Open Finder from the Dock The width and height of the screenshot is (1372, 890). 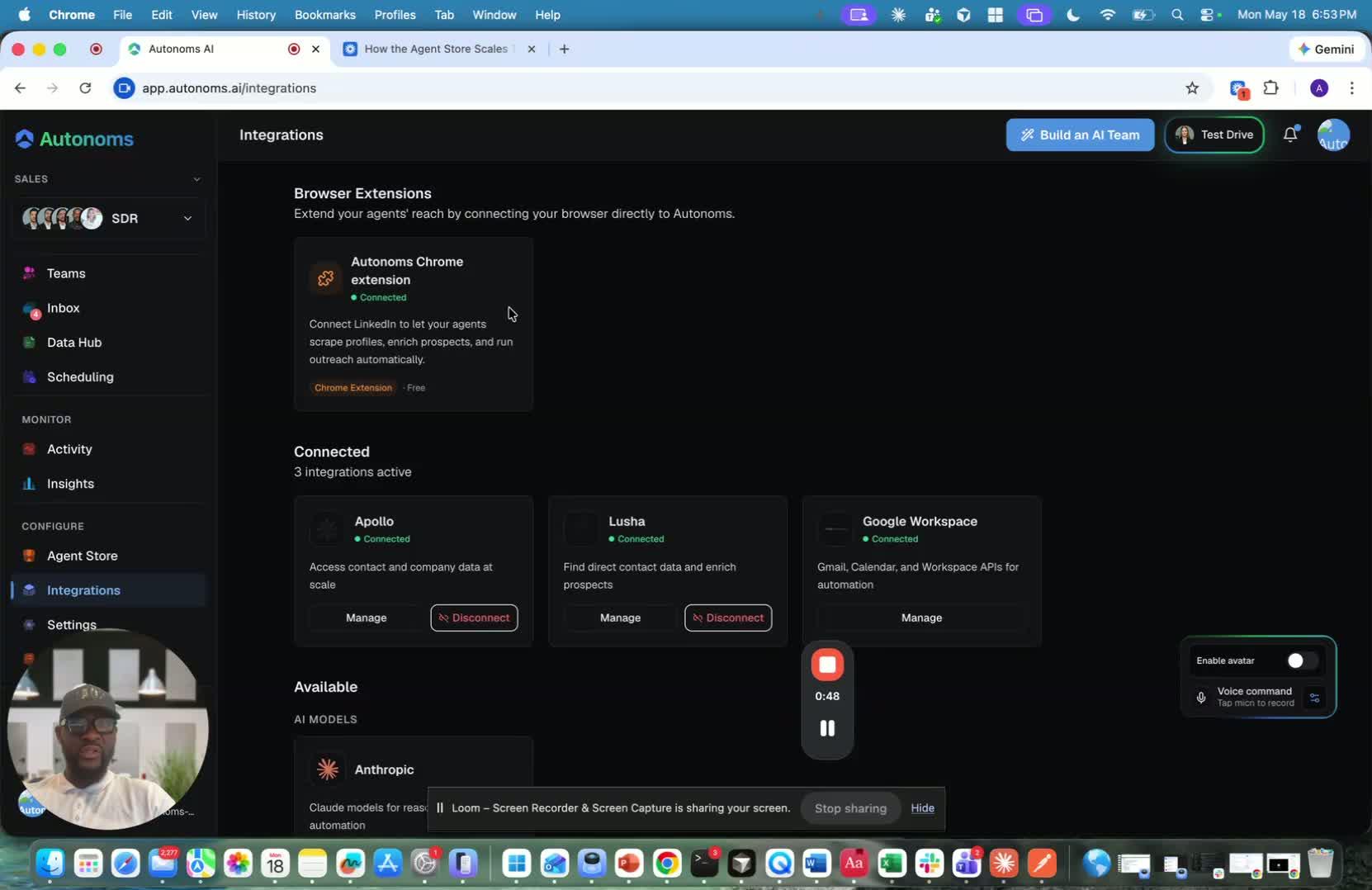pos(50,864)
